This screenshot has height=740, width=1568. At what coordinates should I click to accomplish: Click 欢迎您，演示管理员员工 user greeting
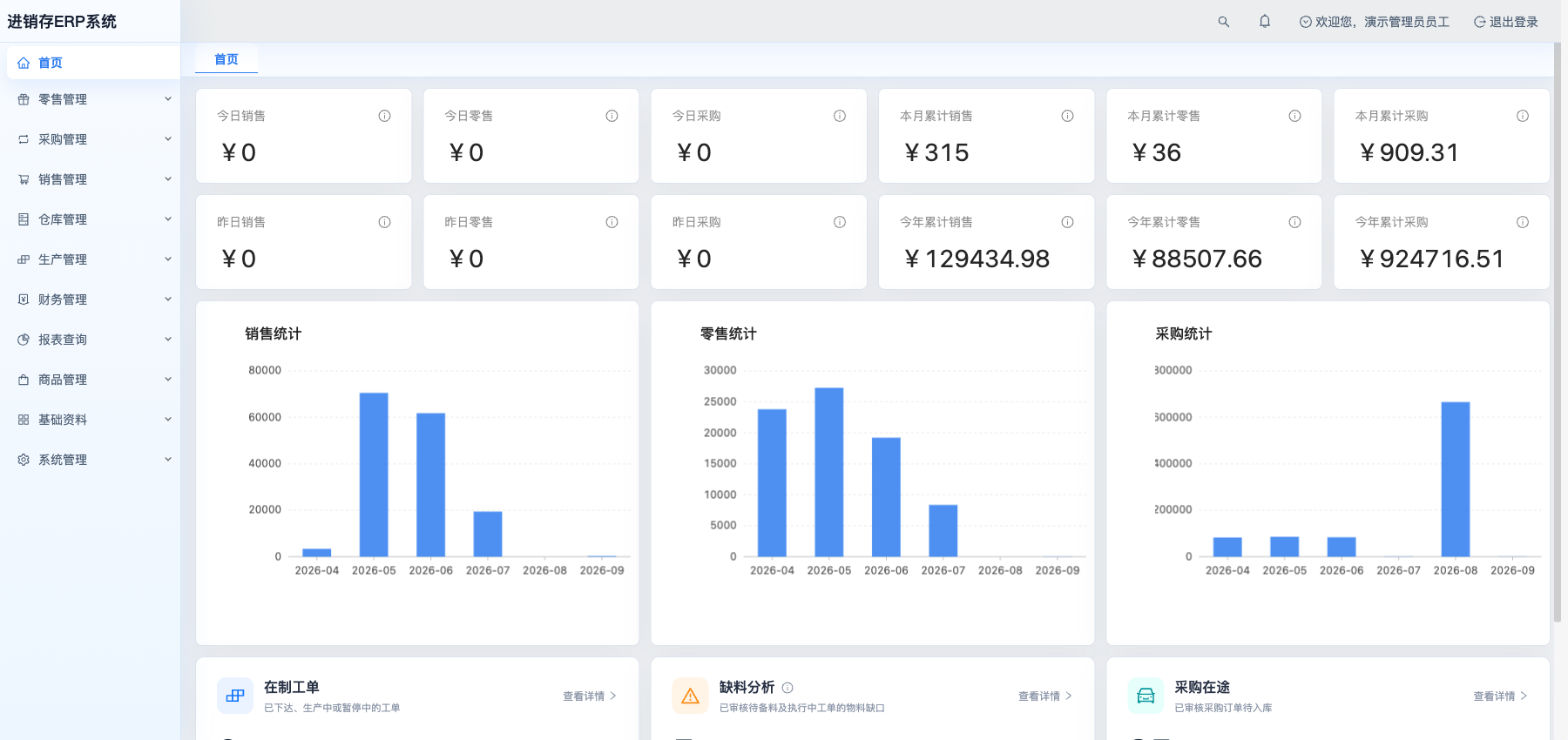point(1375,22)
